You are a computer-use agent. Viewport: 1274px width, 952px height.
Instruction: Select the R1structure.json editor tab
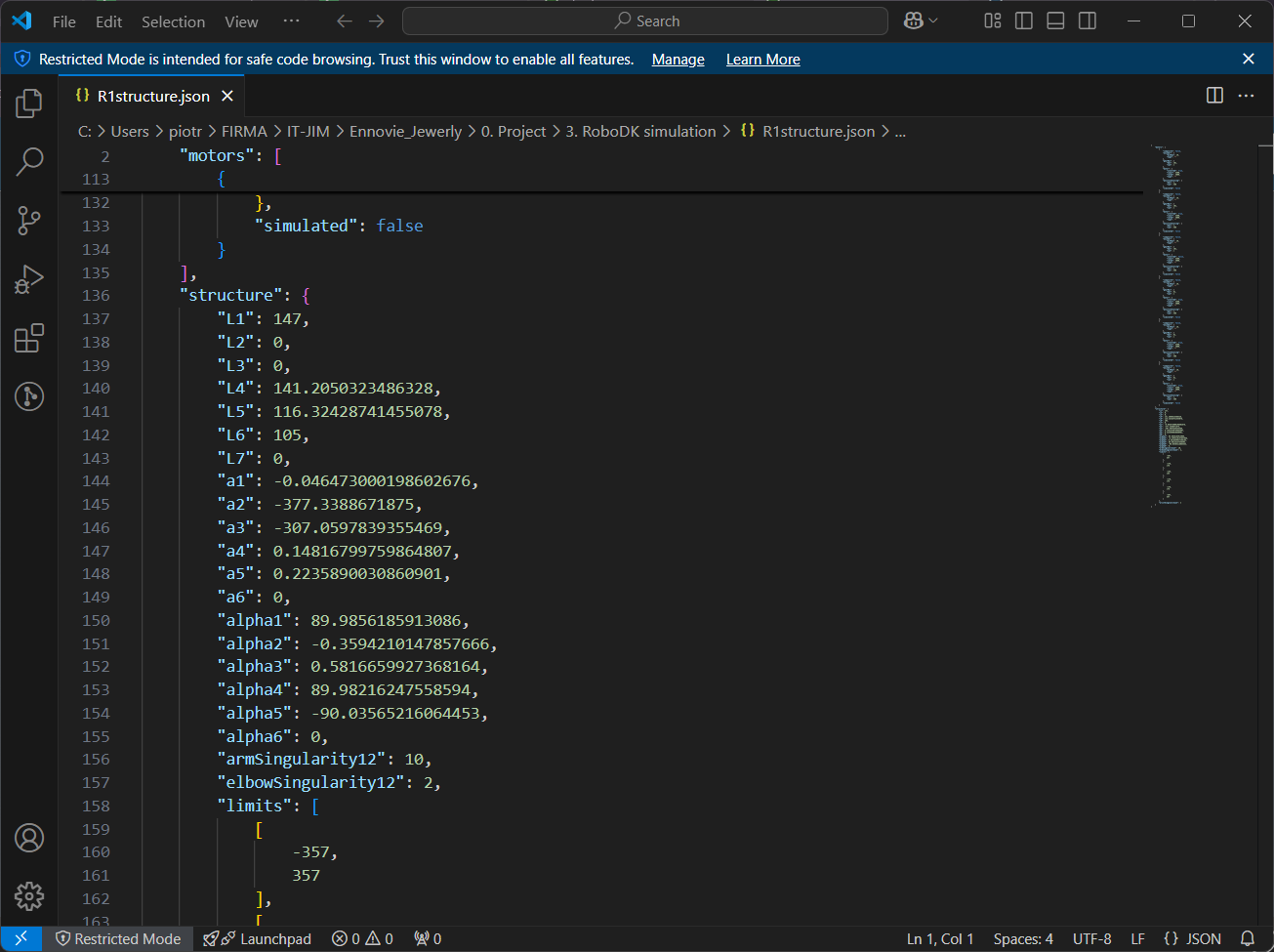click(x=153, y=96)
